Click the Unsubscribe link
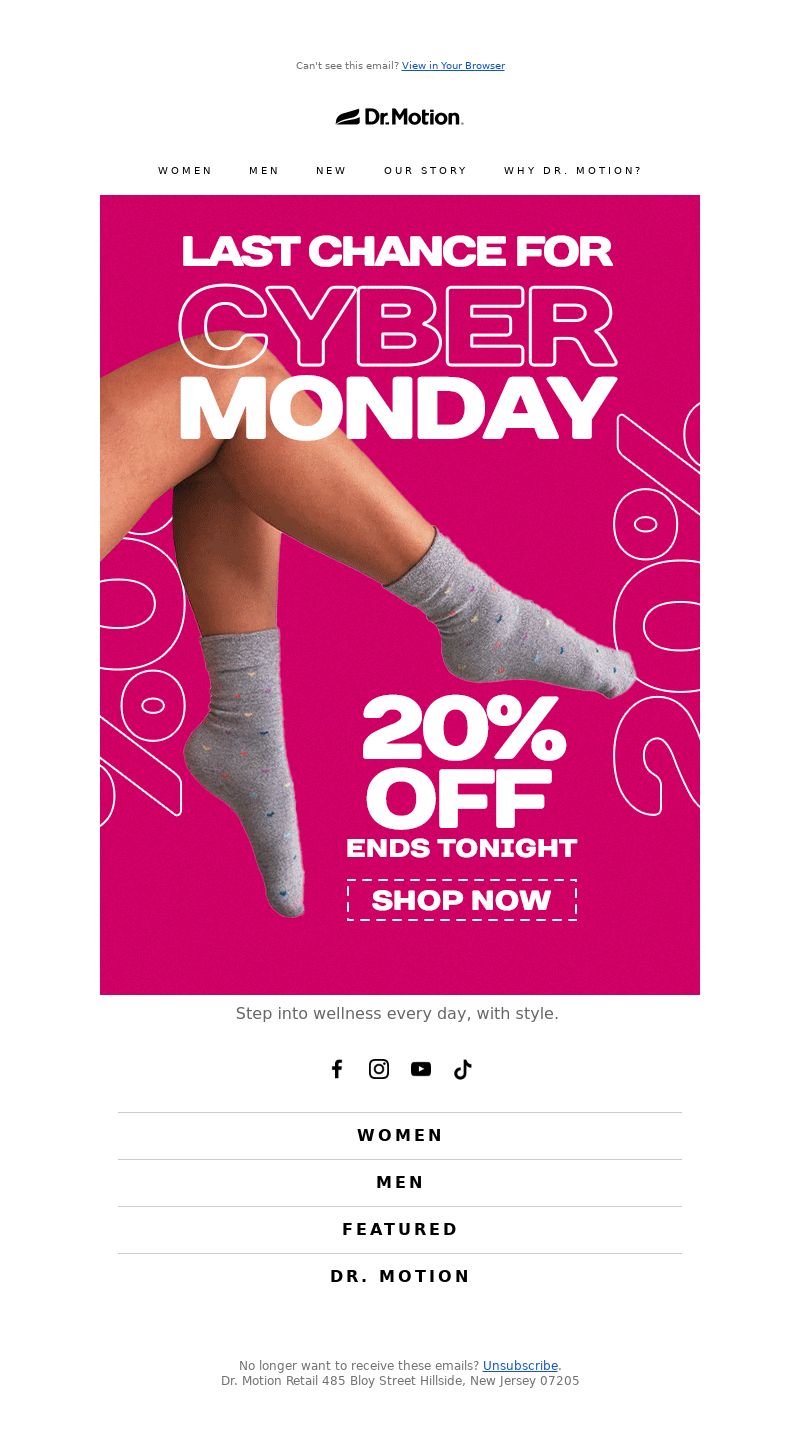 520,1365
